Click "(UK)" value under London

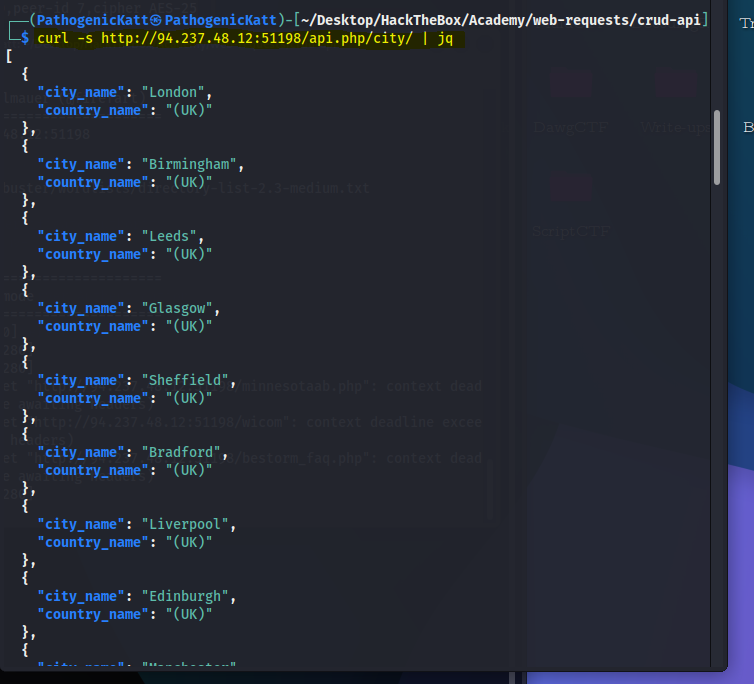189,111
